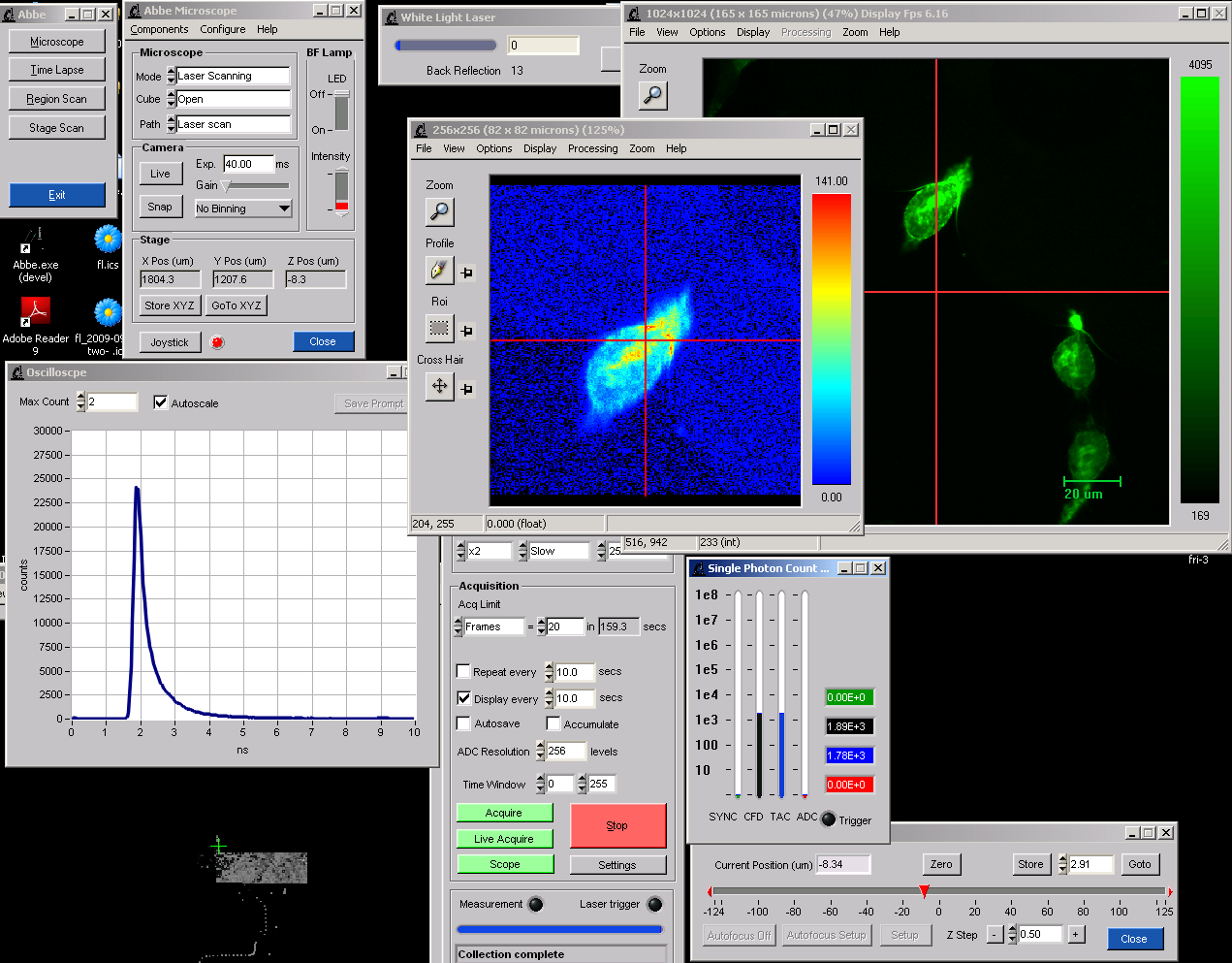The height and width of the screenshot is (963, 1232).
Task: Click the Measurement indicator LED
Action: click(536, 905)
